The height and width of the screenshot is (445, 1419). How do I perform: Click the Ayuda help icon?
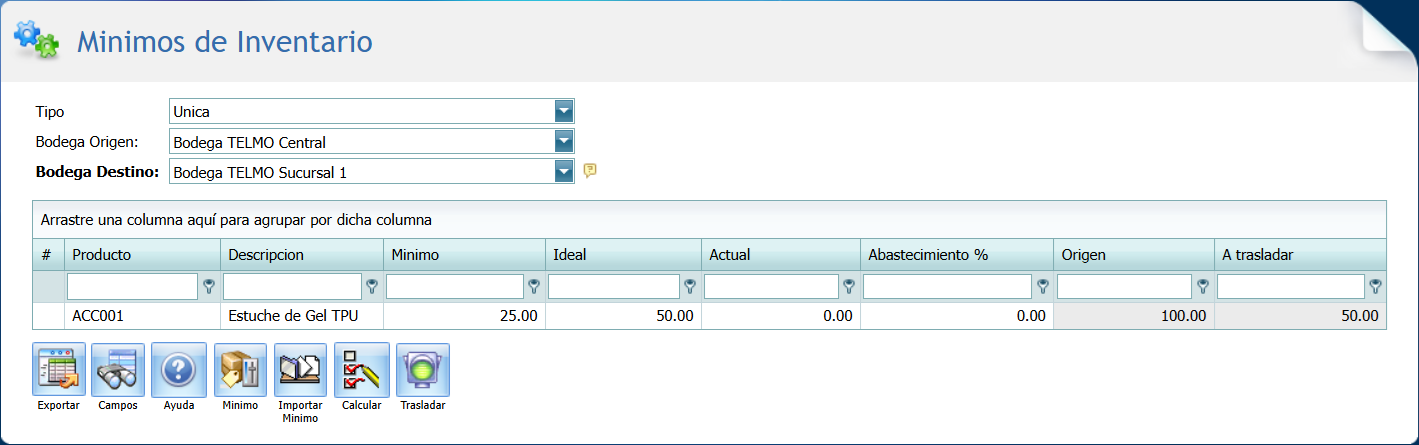(178, 370)
